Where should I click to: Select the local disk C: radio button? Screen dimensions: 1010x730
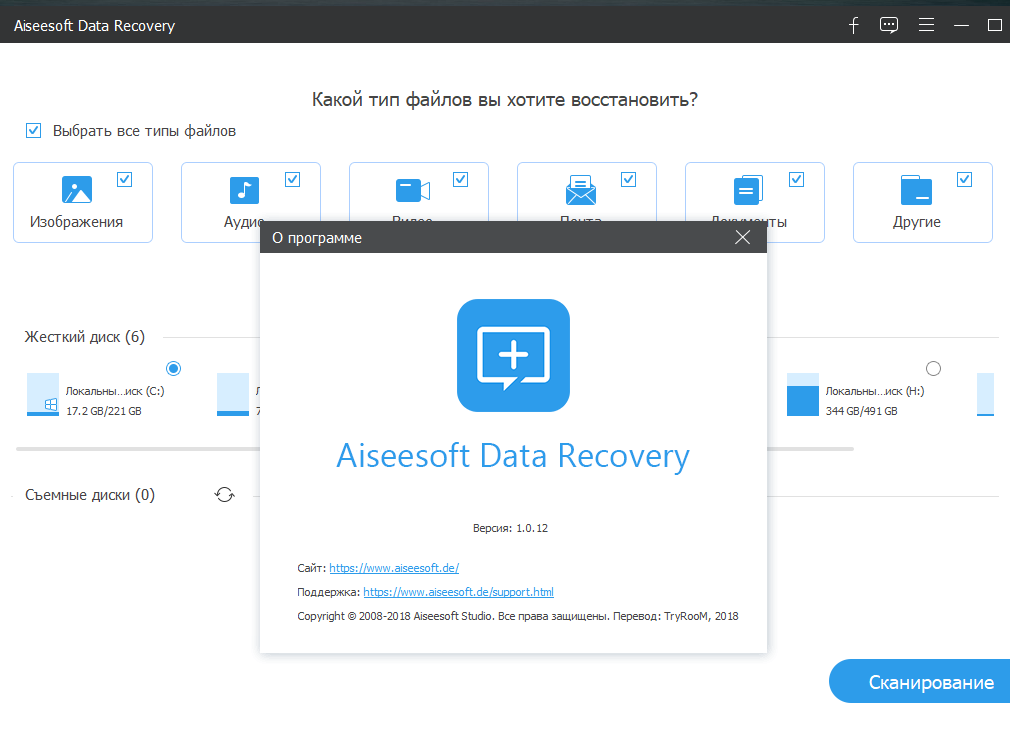(173, 369)
